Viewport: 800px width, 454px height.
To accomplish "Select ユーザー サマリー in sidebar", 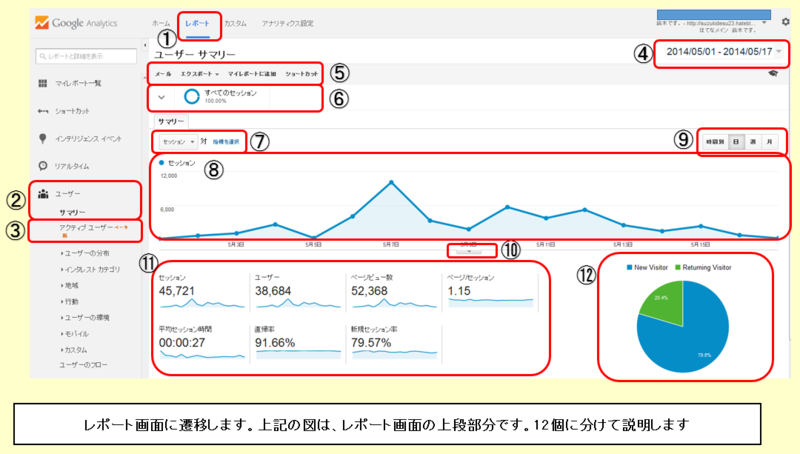I will [x=72, y=212].
